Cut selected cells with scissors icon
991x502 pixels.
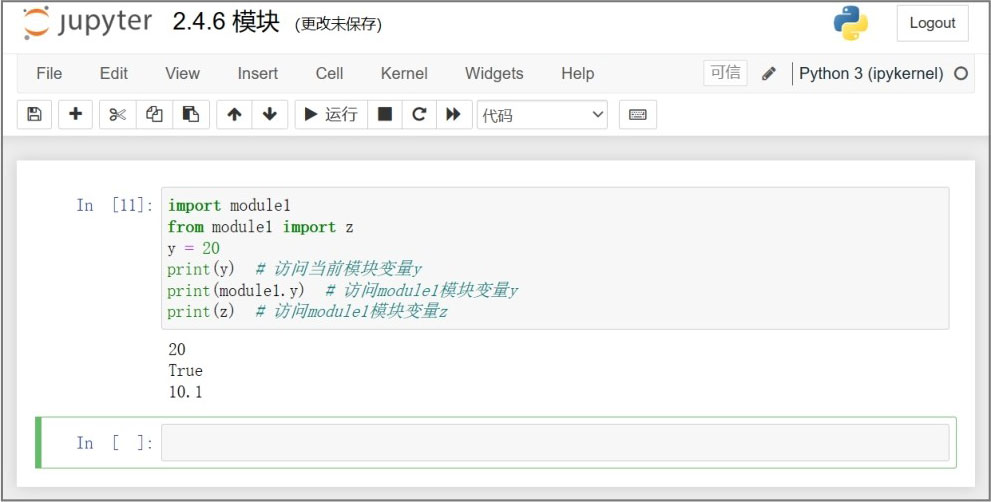tap(118, 114)
